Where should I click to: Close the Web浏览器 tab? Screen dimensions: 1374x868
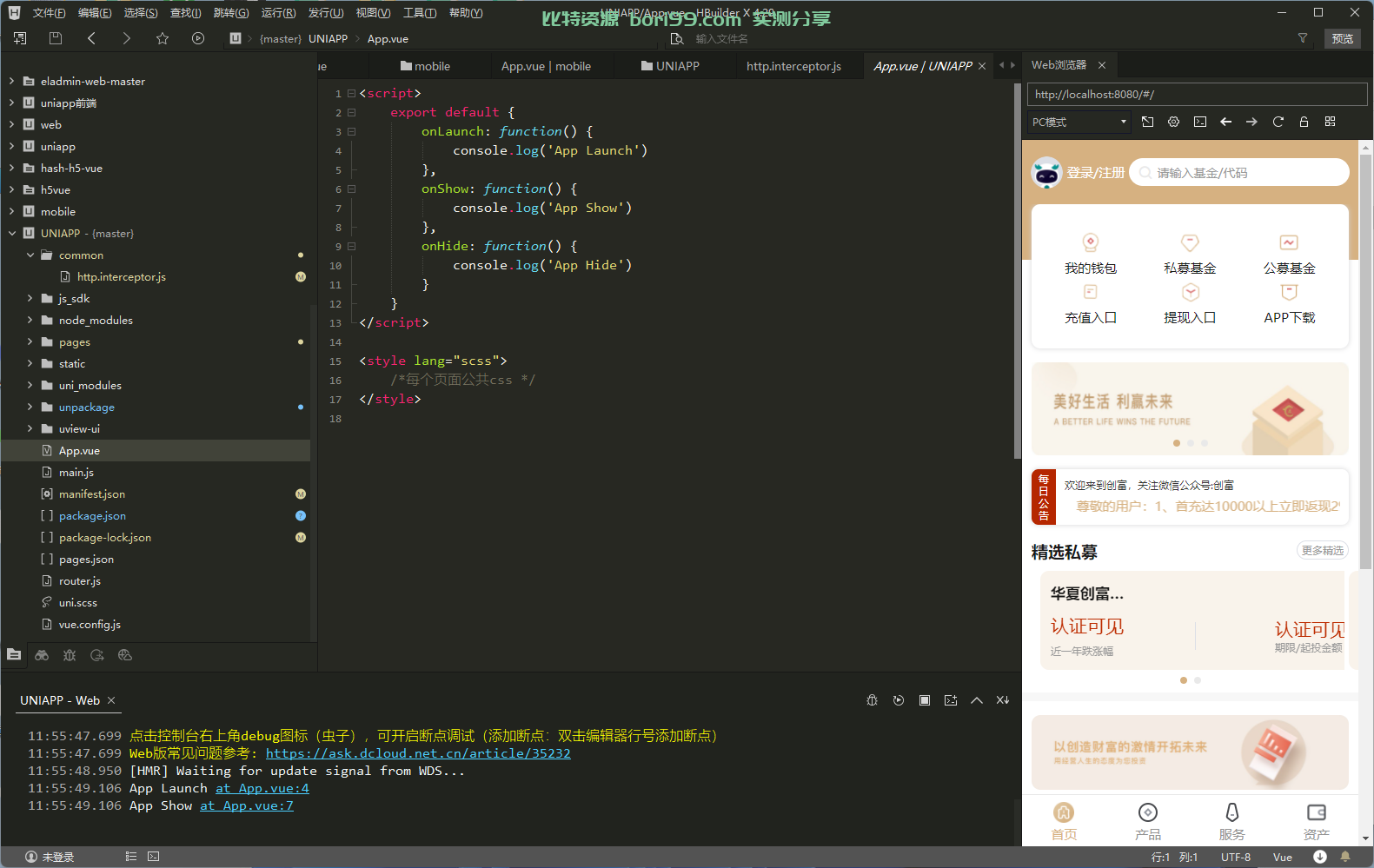[1102, 65]
